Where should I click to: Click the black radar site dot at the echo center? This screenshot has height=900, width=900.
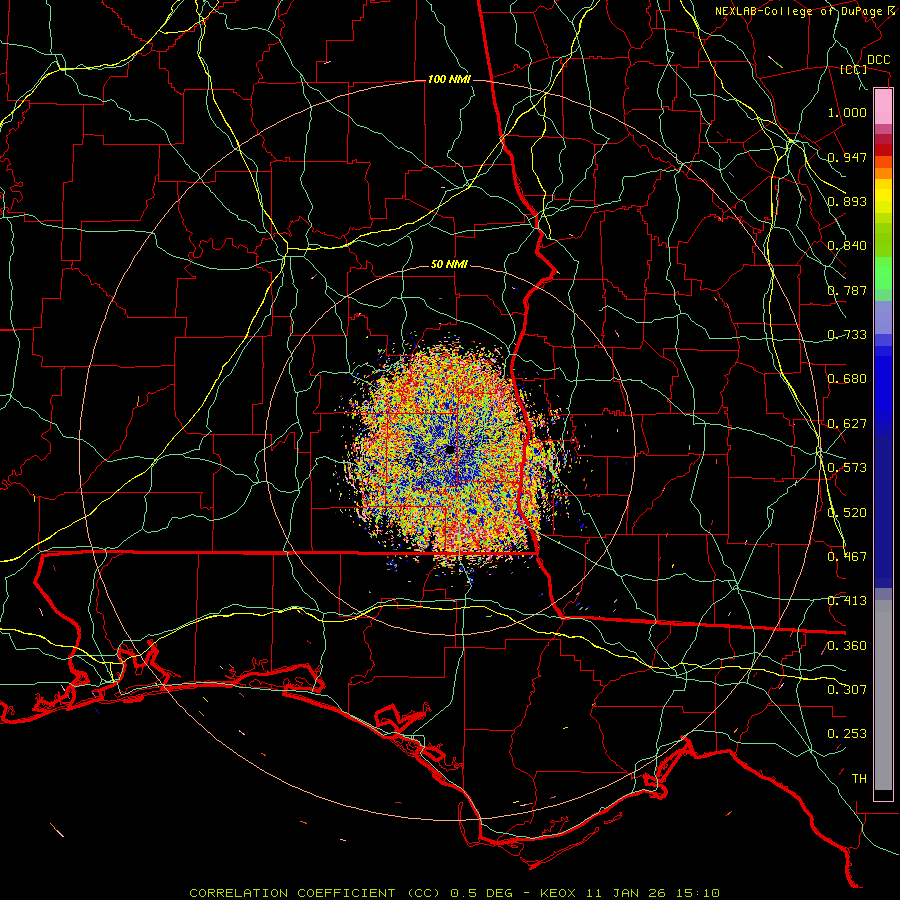(449, 450)
